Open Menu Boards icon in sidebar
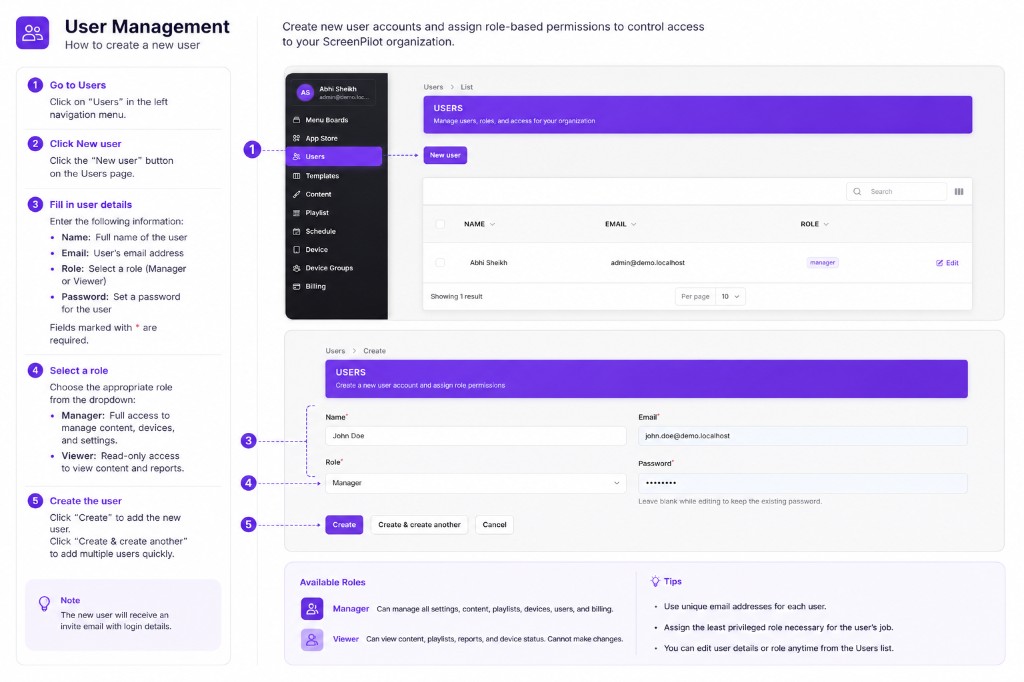 point(296,120)
